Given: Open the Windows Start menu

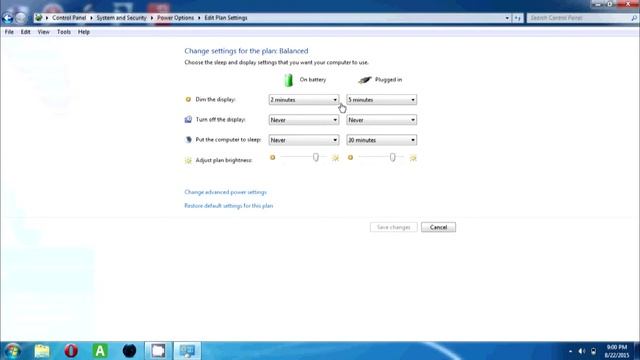Looking at the screenshot, I should click(x=12, y=351).
